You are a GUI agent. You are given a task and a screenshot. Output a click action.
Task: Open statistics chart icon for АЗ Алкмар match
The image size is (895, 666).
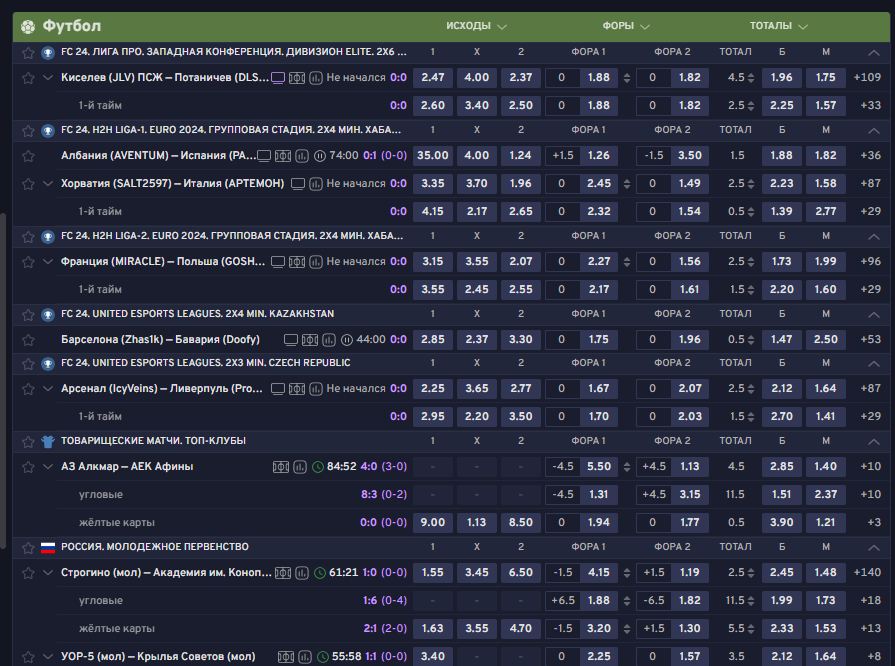(x=299, y=466)
